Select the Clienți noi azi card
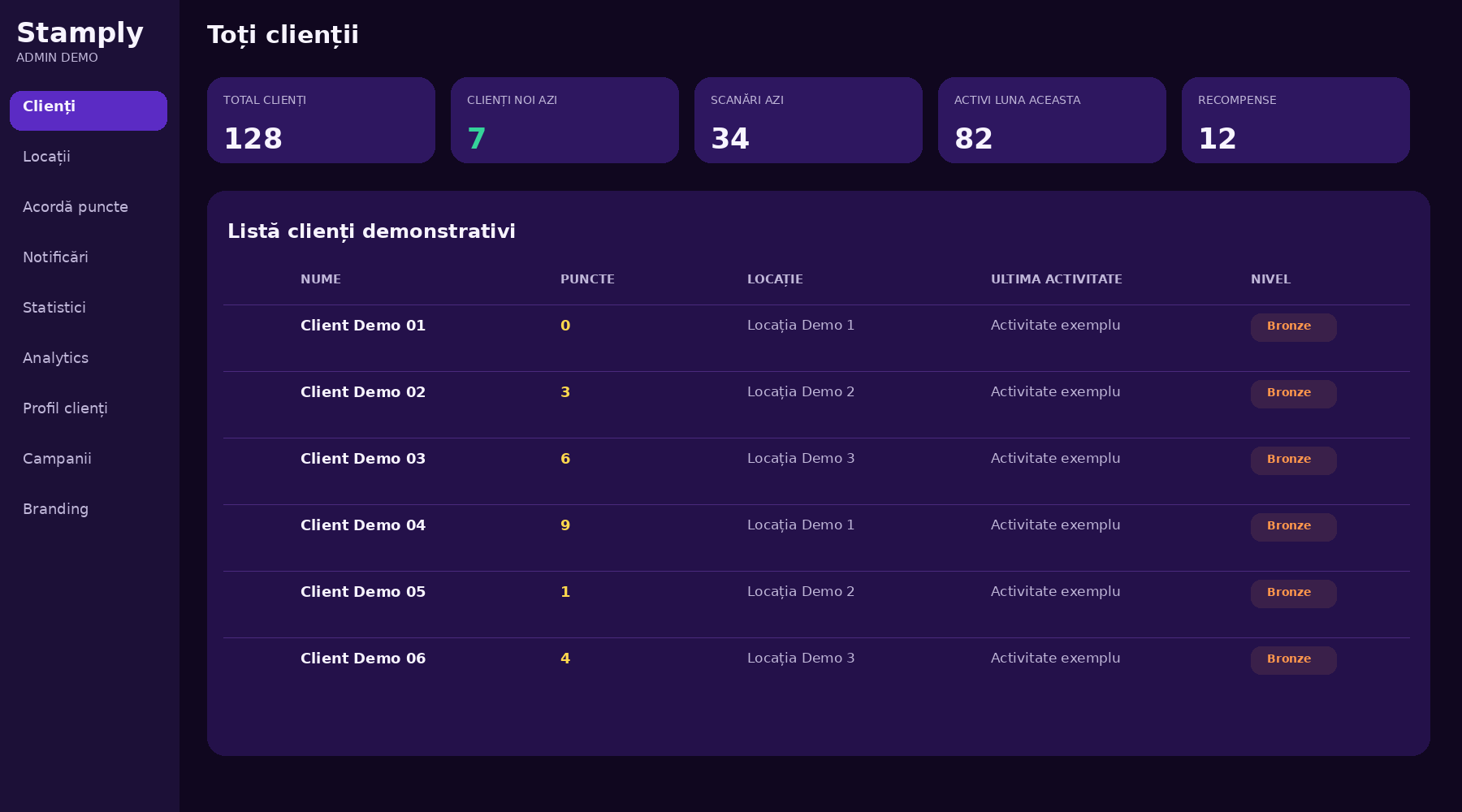Viewport: 1462px width, 812px height. tap(564, 120)
